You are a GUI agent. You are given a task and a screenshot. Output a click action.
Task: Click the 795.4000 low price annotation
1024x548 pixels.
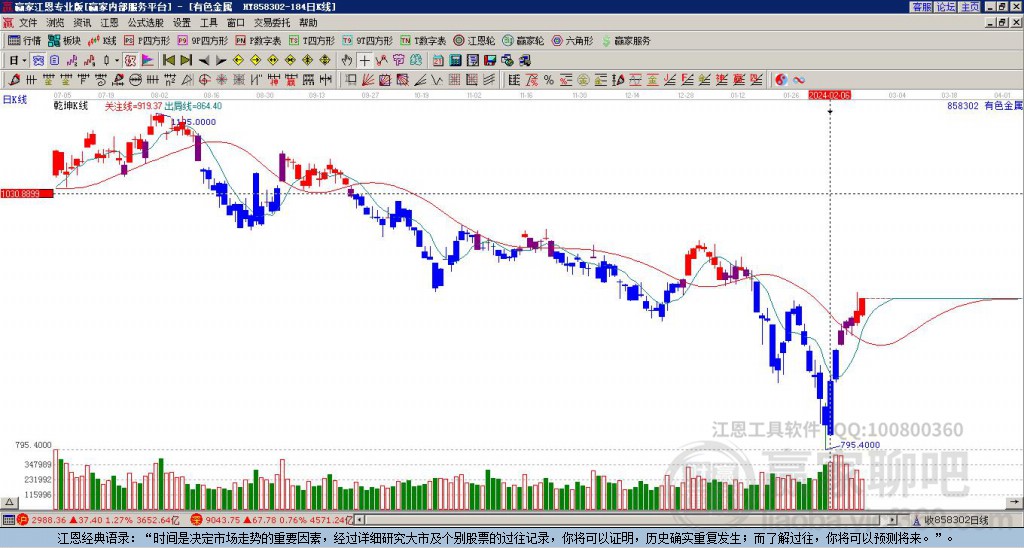[859, 445]
